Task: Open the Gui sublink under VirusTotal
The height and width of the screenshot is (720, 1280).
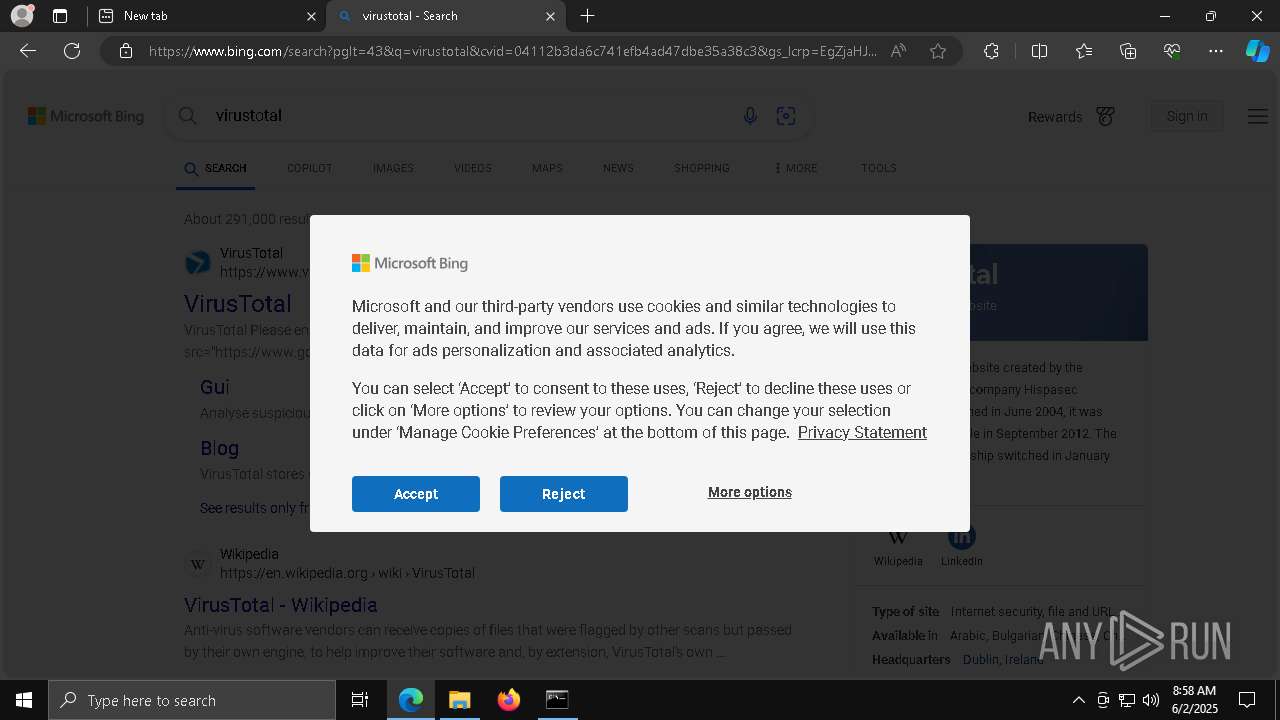Action: coord(215,386)
